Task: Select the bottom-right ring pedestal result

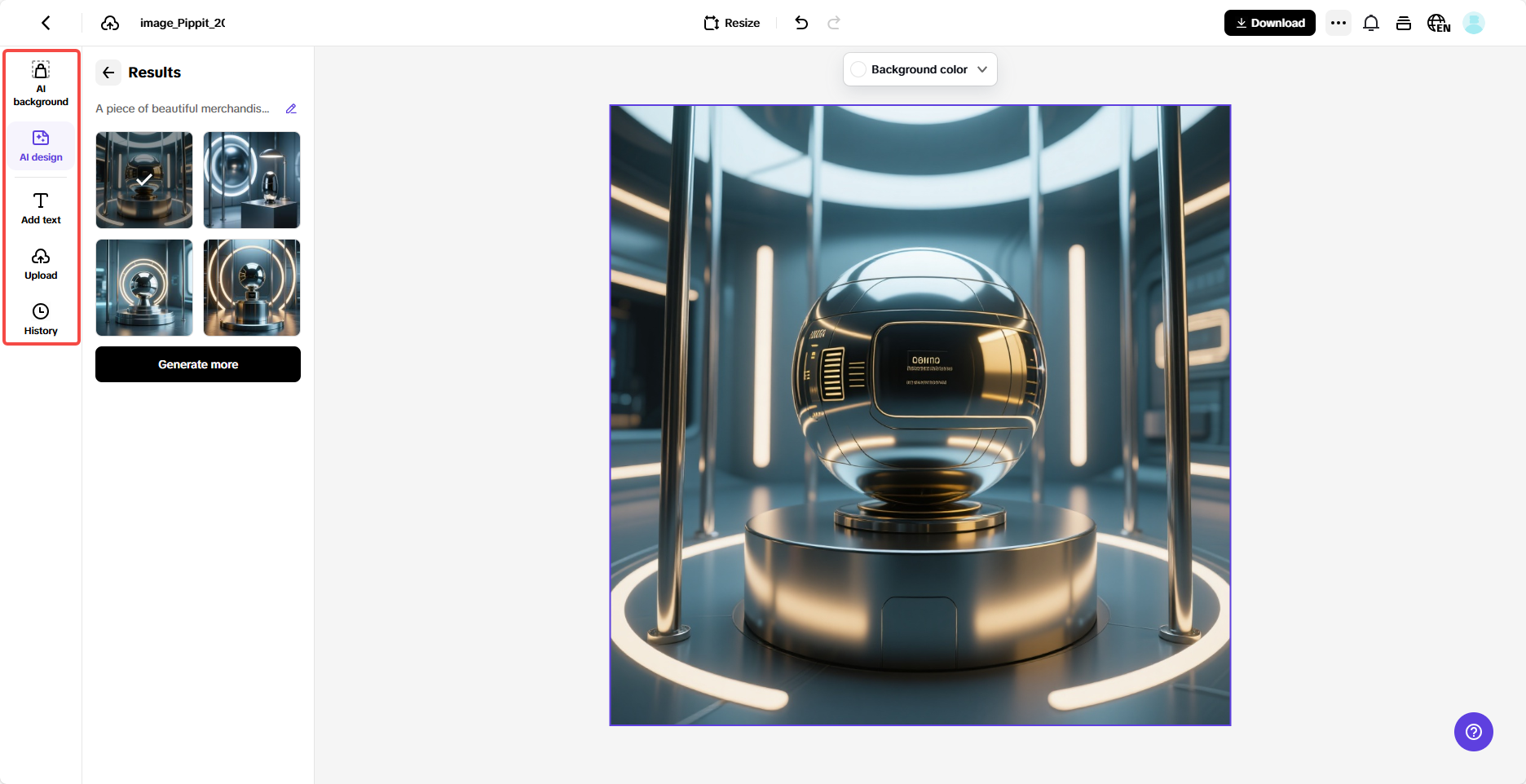Action: [251, 288]
